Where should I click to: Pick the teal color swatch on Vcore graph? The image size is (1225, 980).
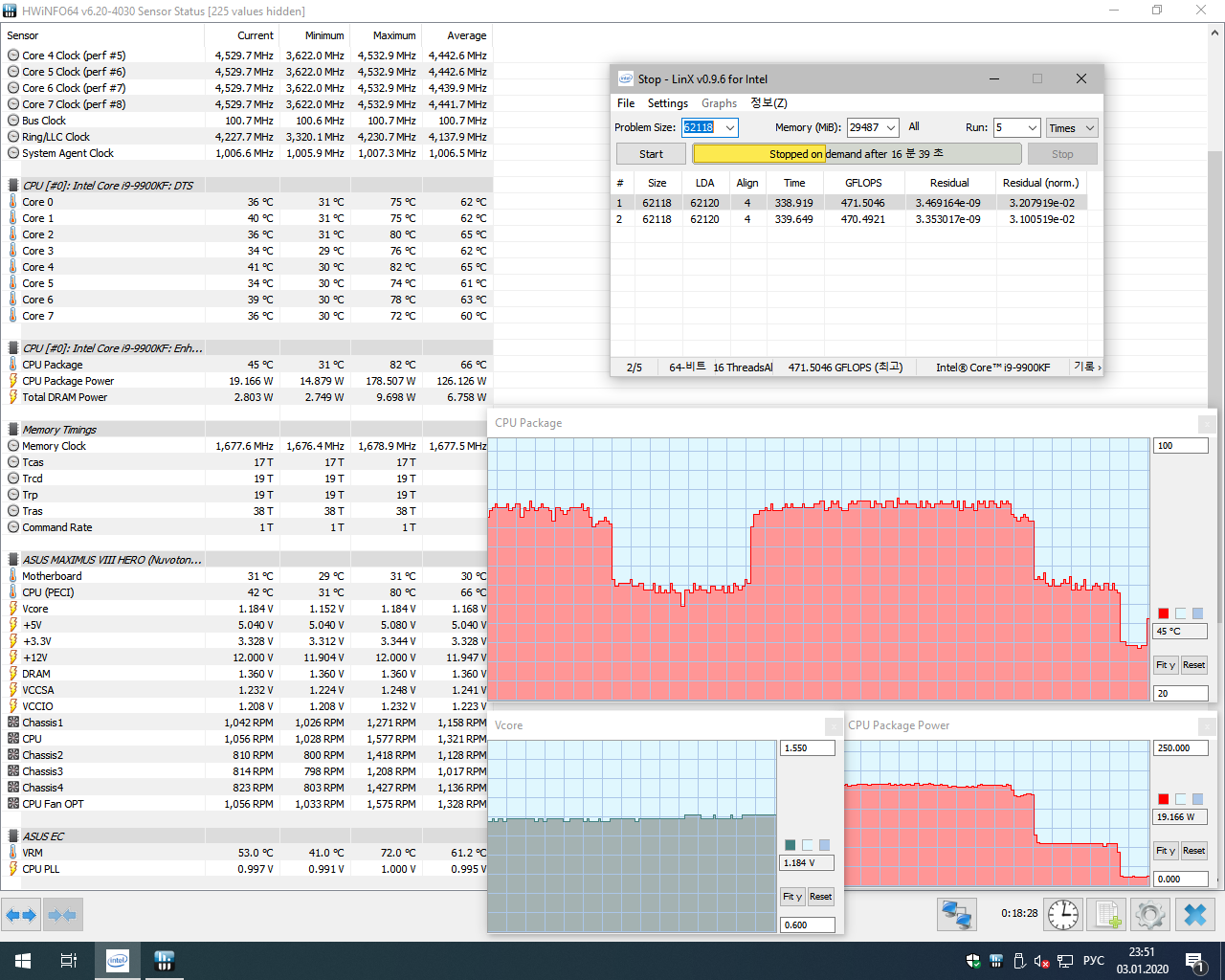point(791,845)
